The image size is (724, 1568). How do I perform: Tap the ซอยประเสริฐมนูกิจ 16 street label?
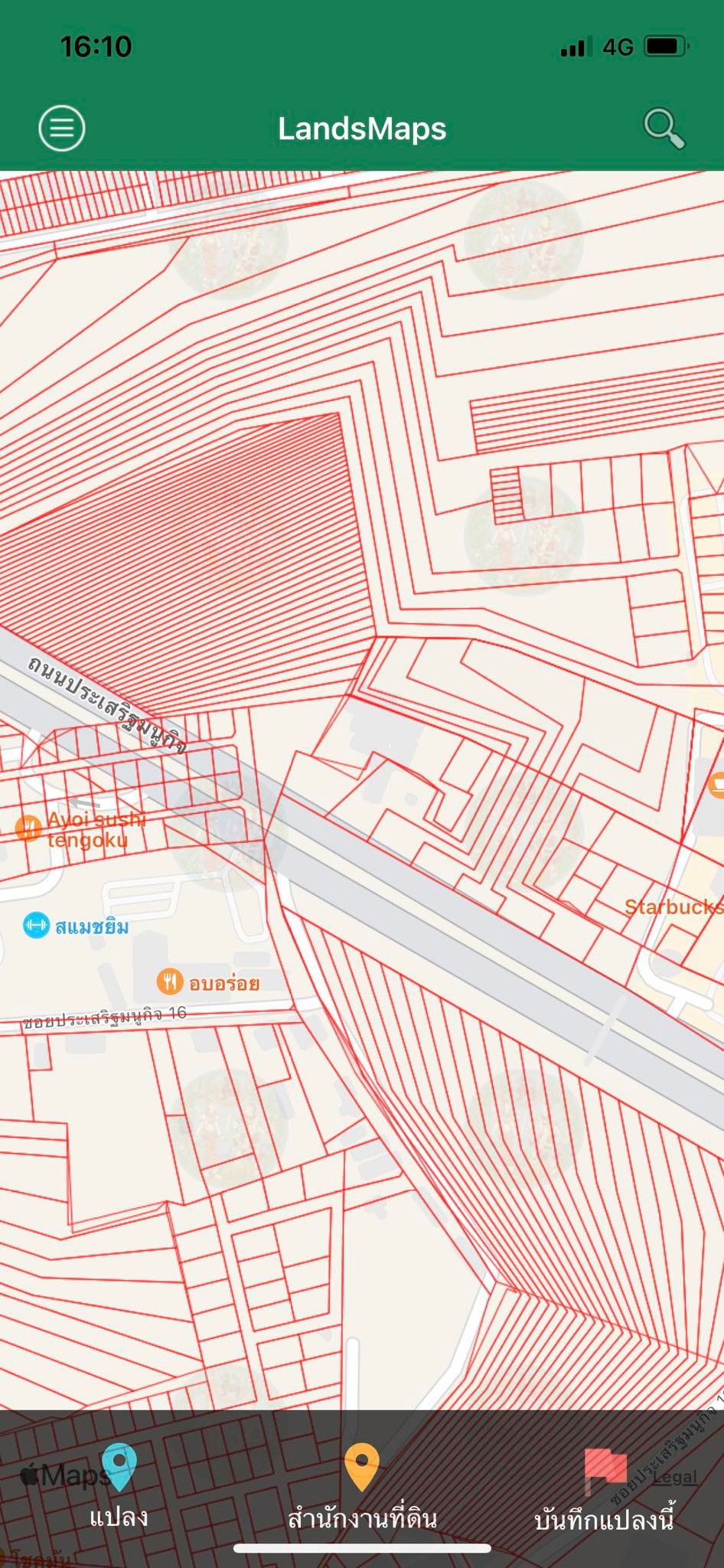click(104, 1017)
